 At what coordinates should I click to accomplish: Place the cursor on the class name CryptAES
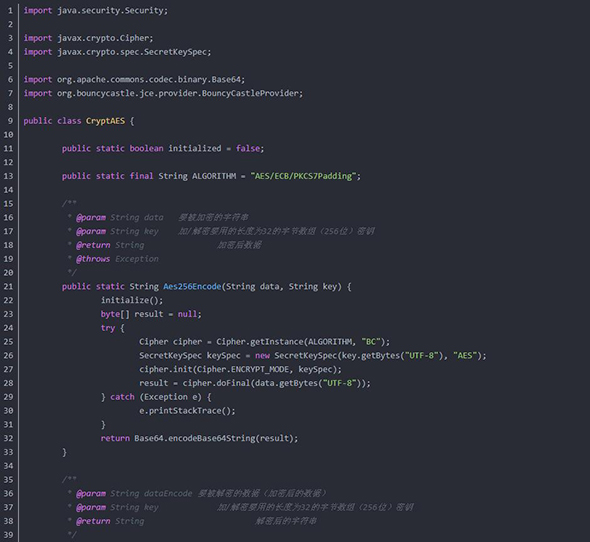[105, 121]
